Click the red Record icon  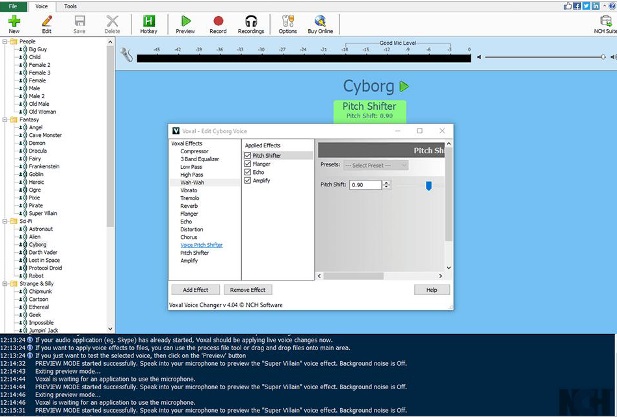point(218,21)
